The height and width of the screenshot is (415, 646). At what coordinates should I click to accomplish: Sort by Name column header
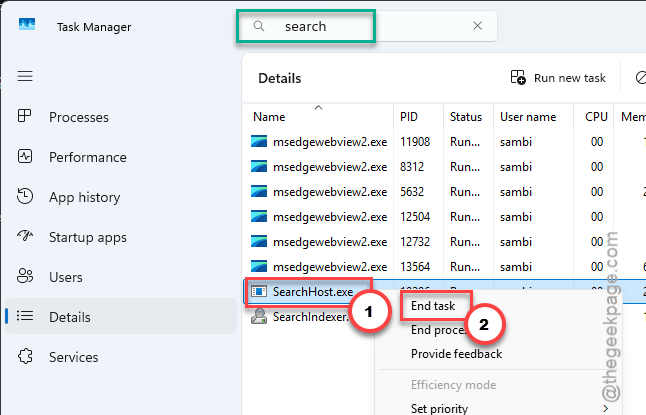pos(269,117)
